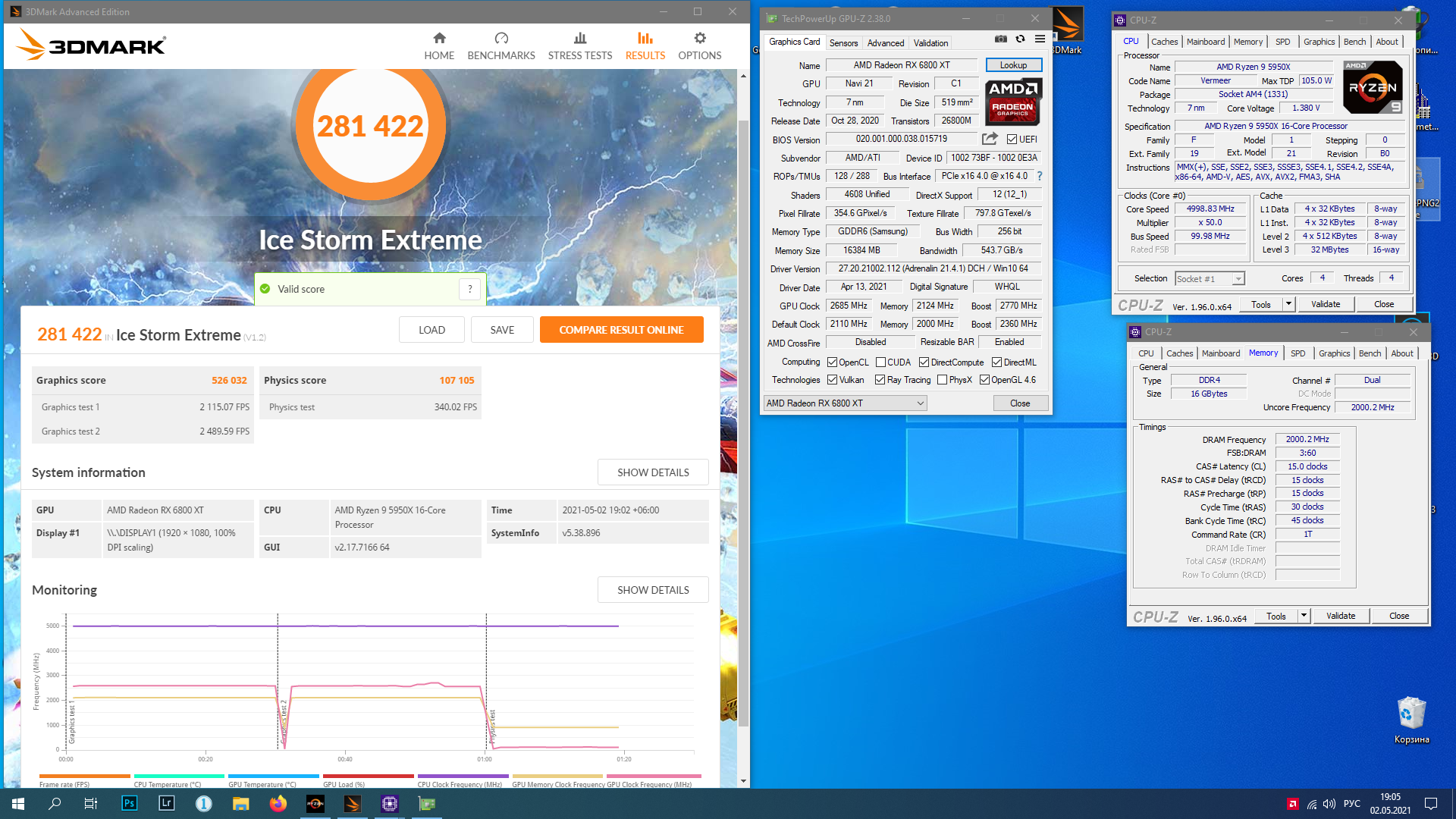Click COMPARE RESULT ONLINE button
Screen dimensions: 1456x819
621,330
